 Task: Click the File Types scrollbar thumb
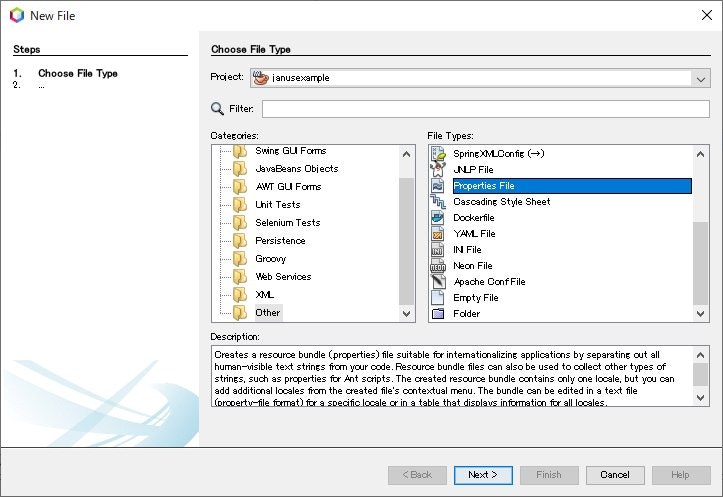tap(700, 263)
